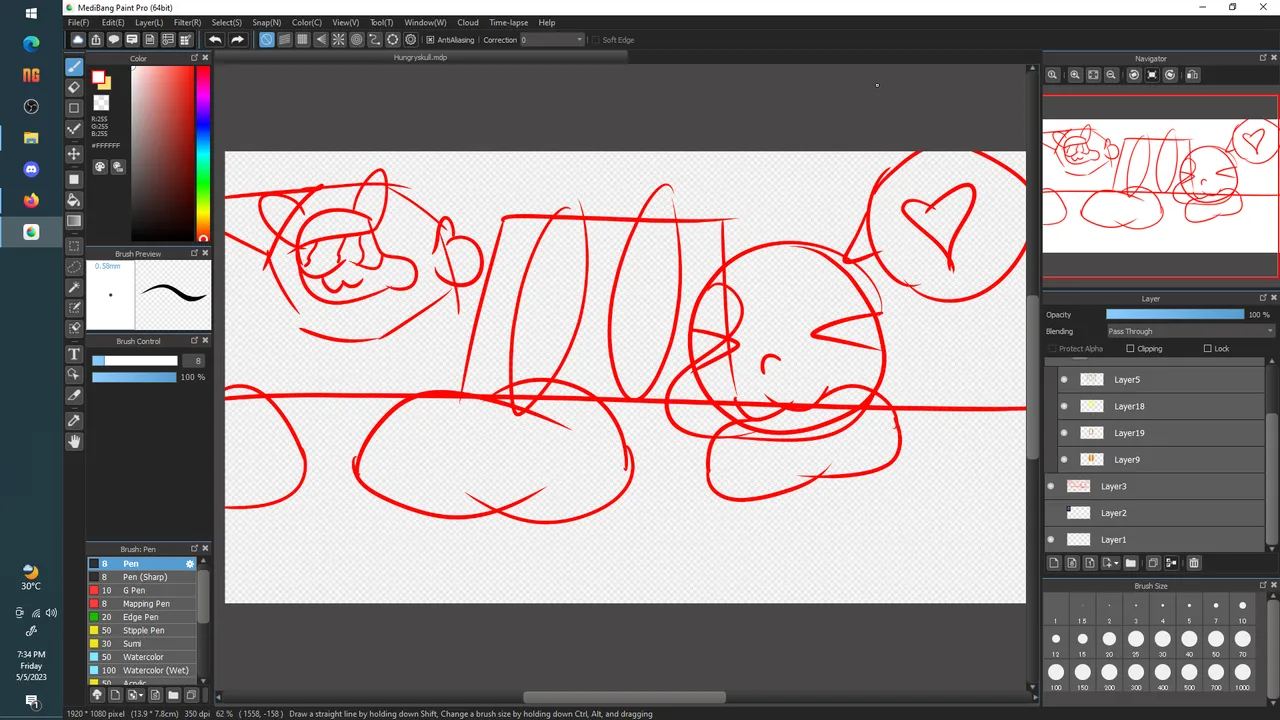Image resolution: width=1280 pixels, height=720 pixels.
Task: Select the Pen (Sharp) brush
Action: (x=143, y=577)
